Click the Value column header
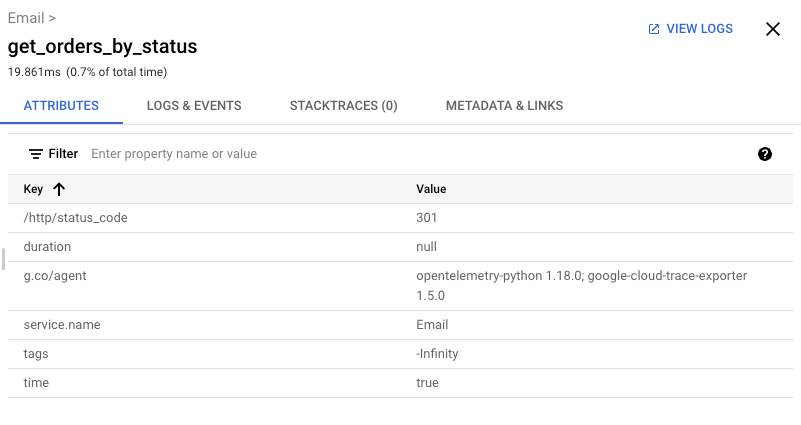 tap(431, 189)
